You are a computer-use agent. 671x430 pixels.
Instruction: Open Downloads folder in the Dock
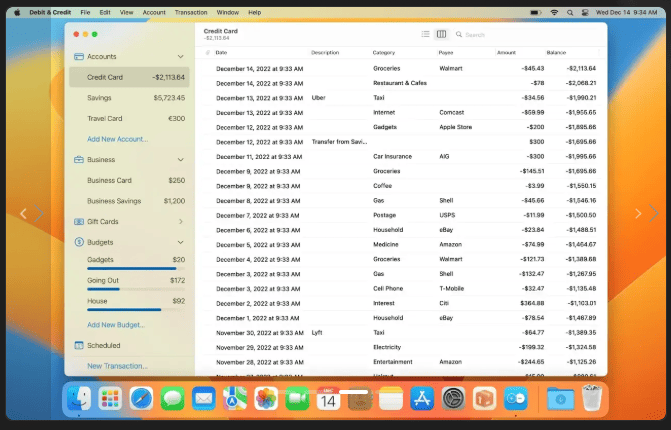[560, 399]
